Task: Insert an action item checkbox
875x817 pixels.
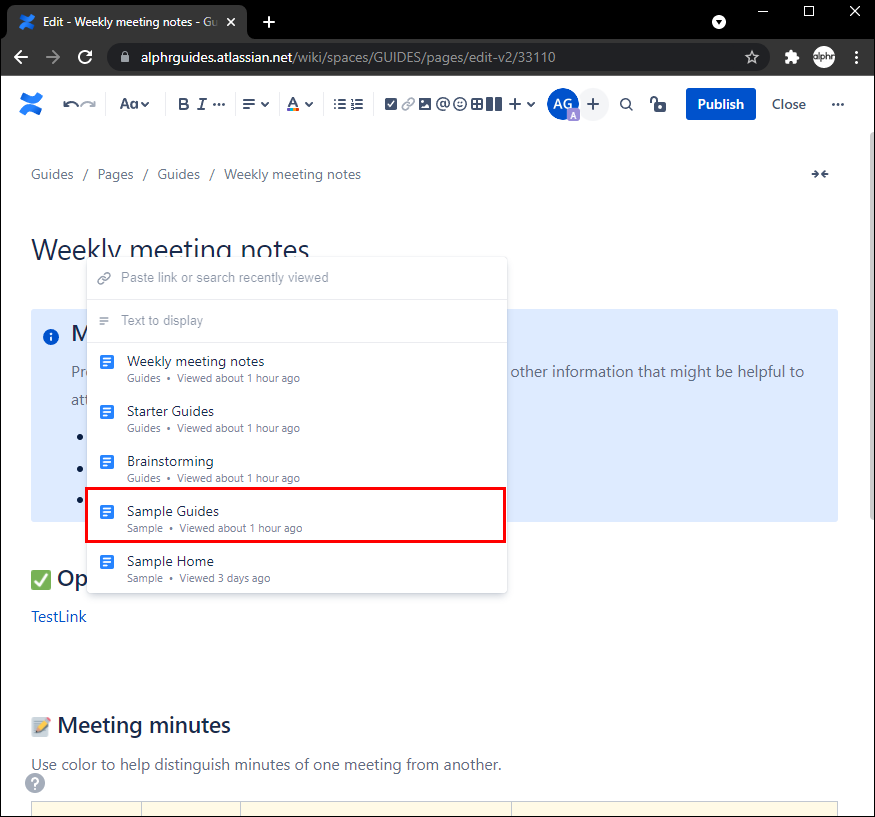Action: click(391, 104)
